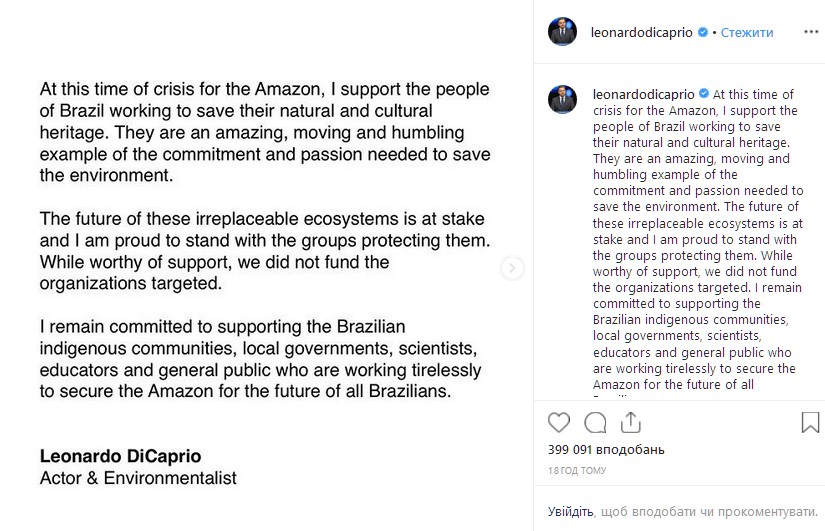
Task: Click the profile avatar beside the caption
Action: pos(562,99)
